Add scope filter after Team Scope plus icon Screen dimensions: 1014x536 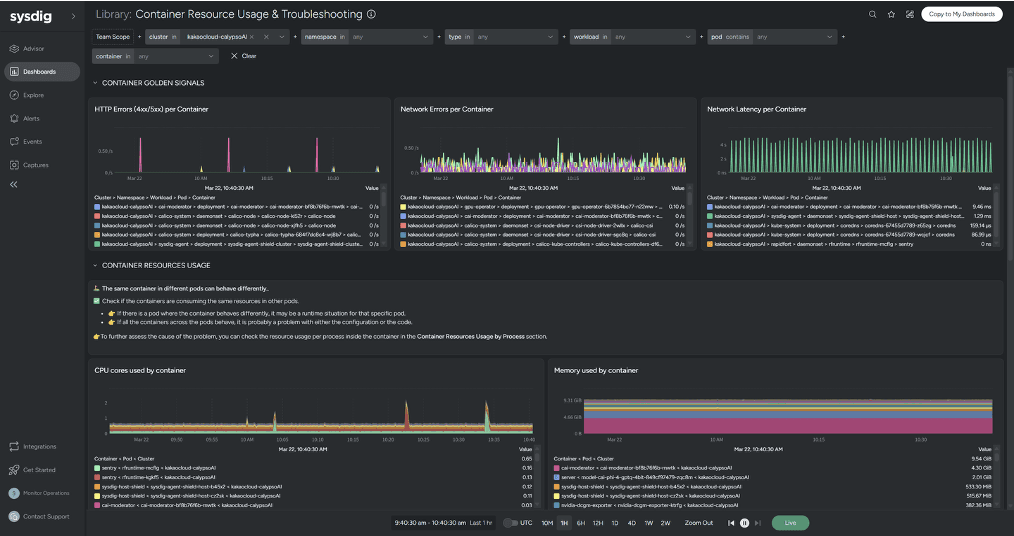(139, 37)
